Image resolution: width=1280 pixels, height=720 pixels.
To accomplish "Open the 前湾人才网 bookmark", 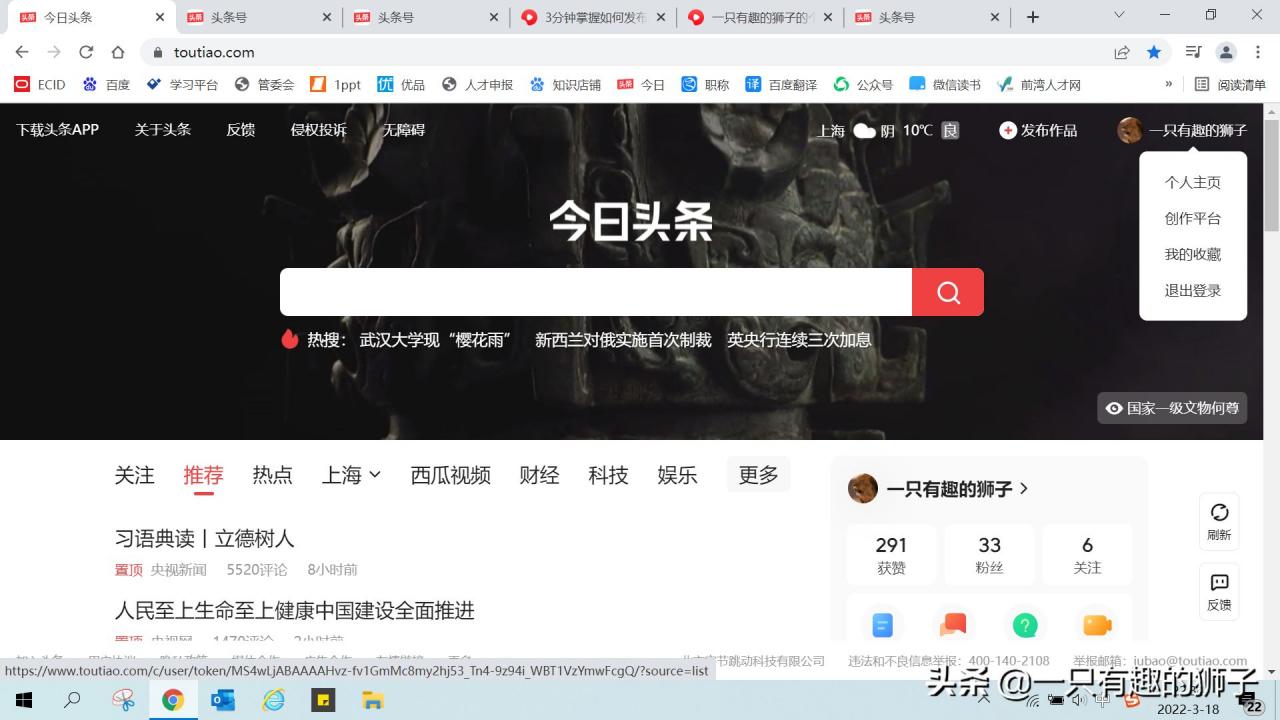I will pos(1039,85).
